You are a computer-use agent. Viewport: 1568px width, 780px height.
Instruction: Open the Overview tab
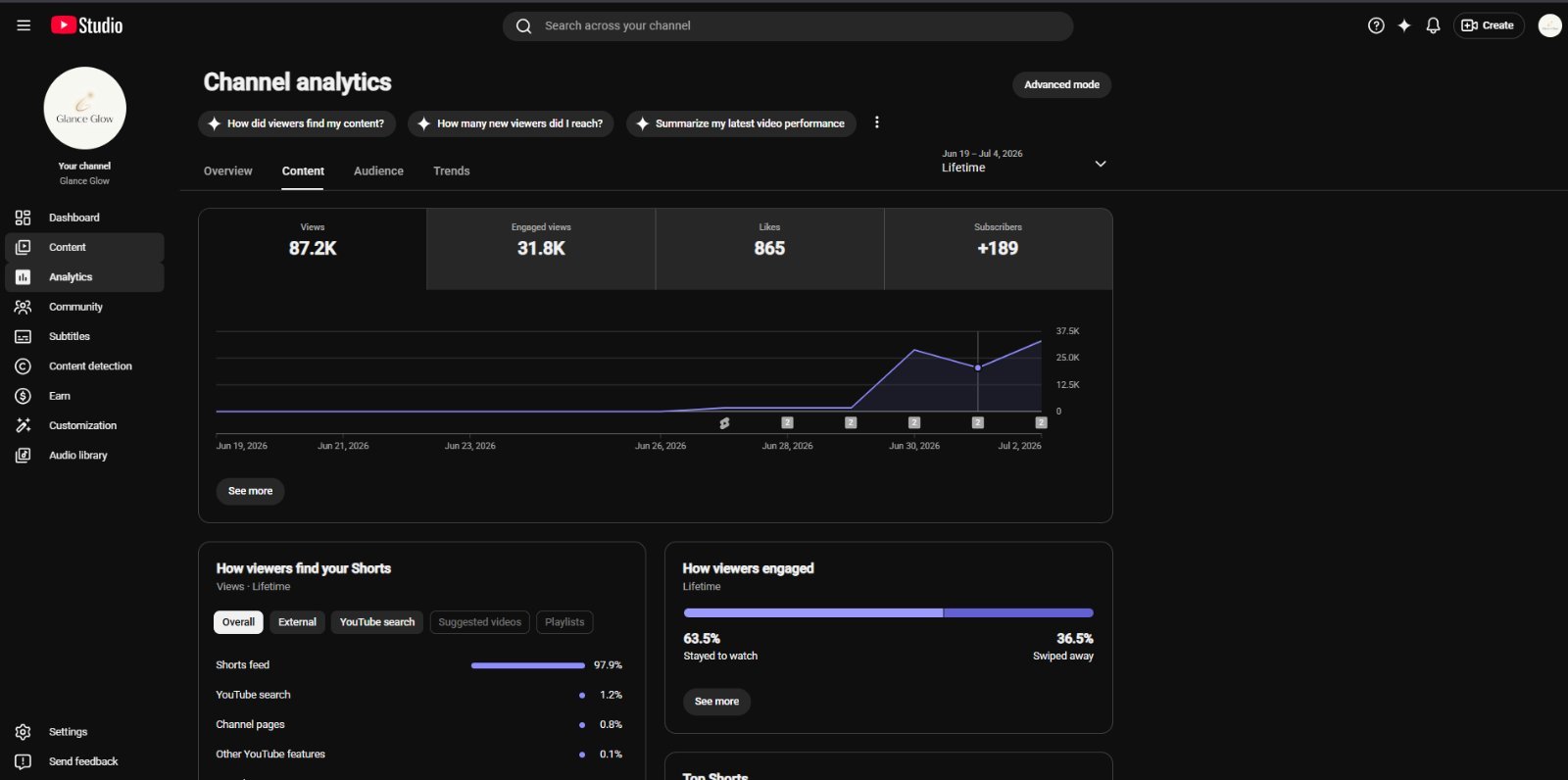tap(228, 171)
